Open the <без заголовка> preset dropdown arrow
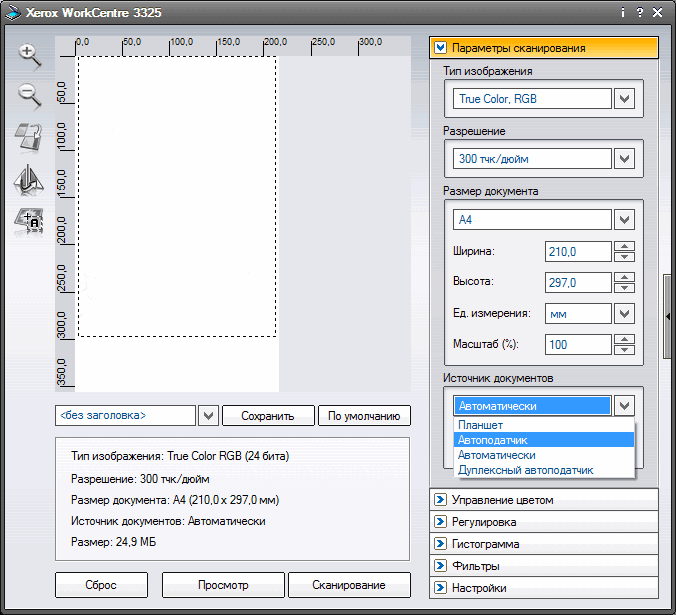676x615 pixels. (208, 415)
